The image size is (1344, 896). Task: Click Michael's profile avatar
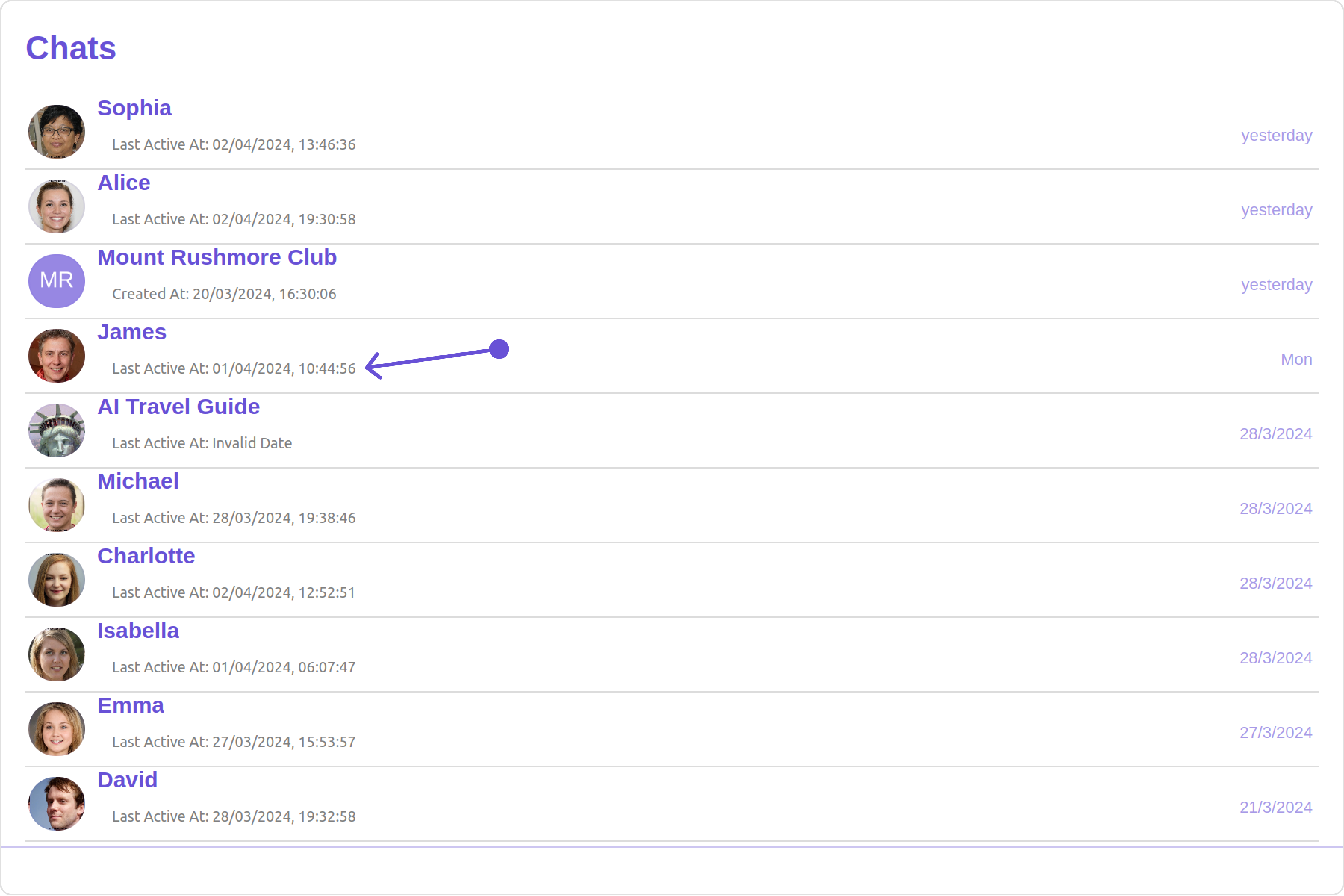pos(57,505)
